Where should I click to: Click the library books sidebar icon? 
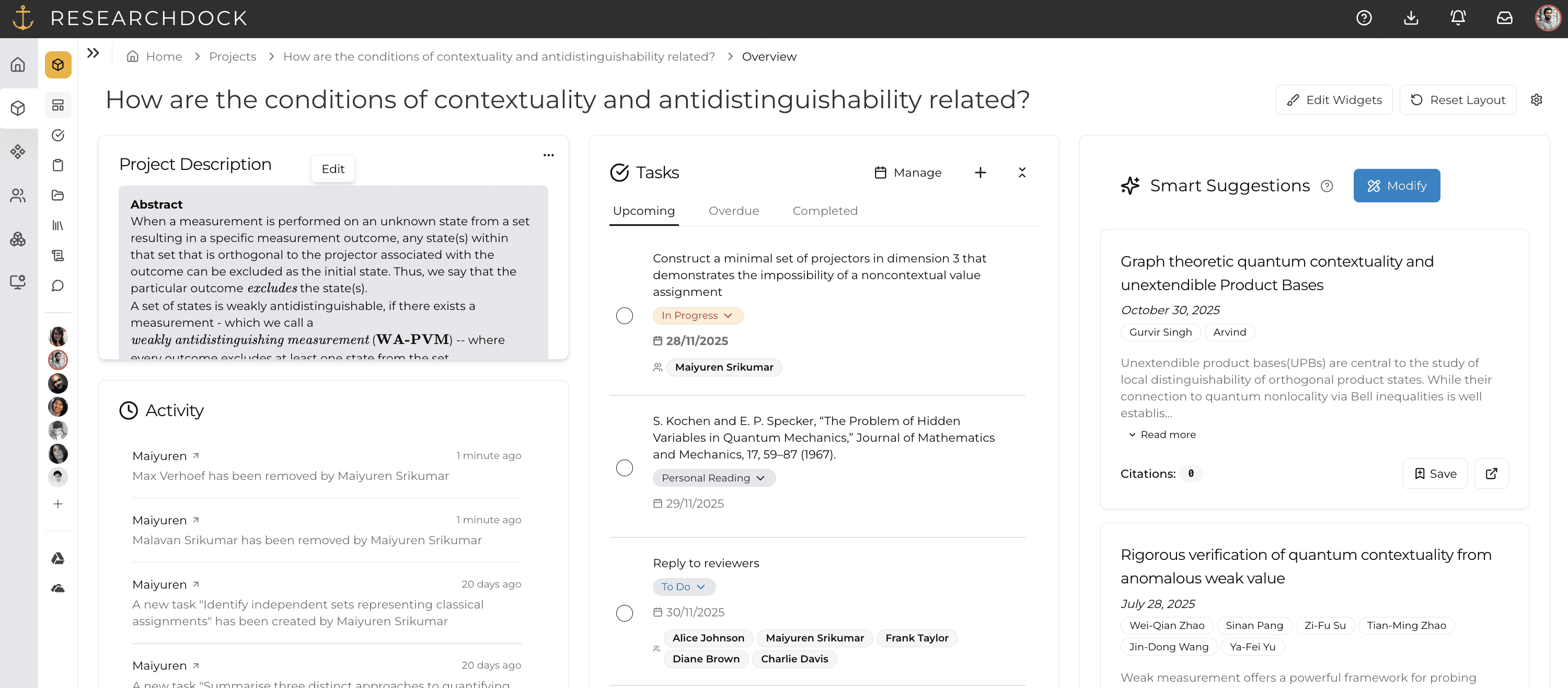point(58,225)
